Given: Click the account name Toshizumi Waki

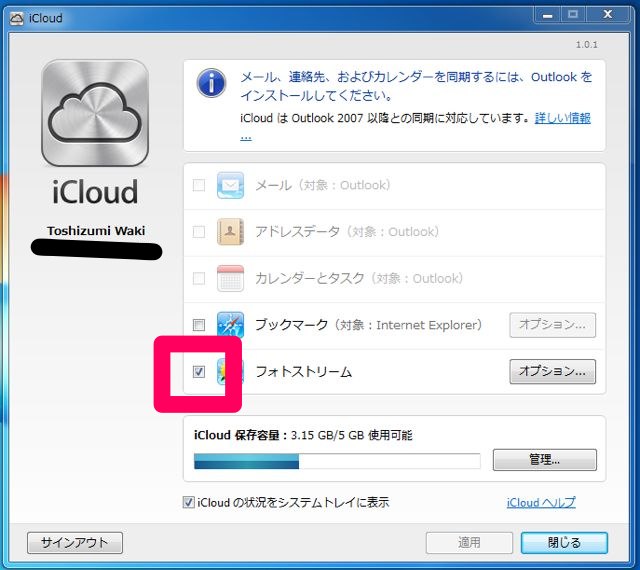Looking at the screenshot, I should [96, 231].
